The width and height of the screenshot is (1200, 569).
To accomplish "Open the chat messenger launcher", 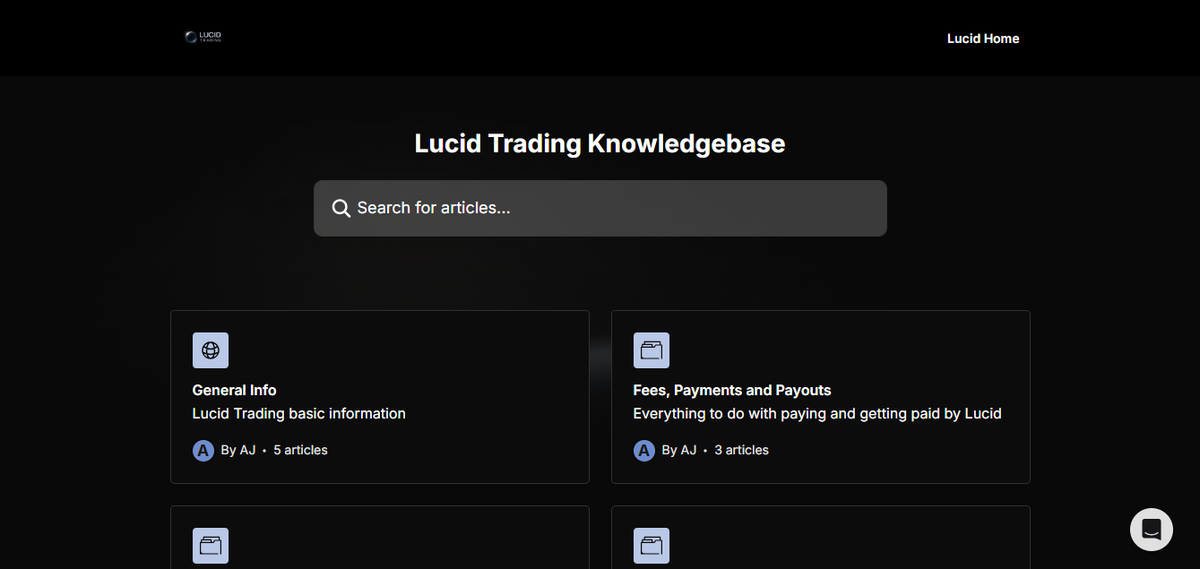I will (x=1151, y=529).
